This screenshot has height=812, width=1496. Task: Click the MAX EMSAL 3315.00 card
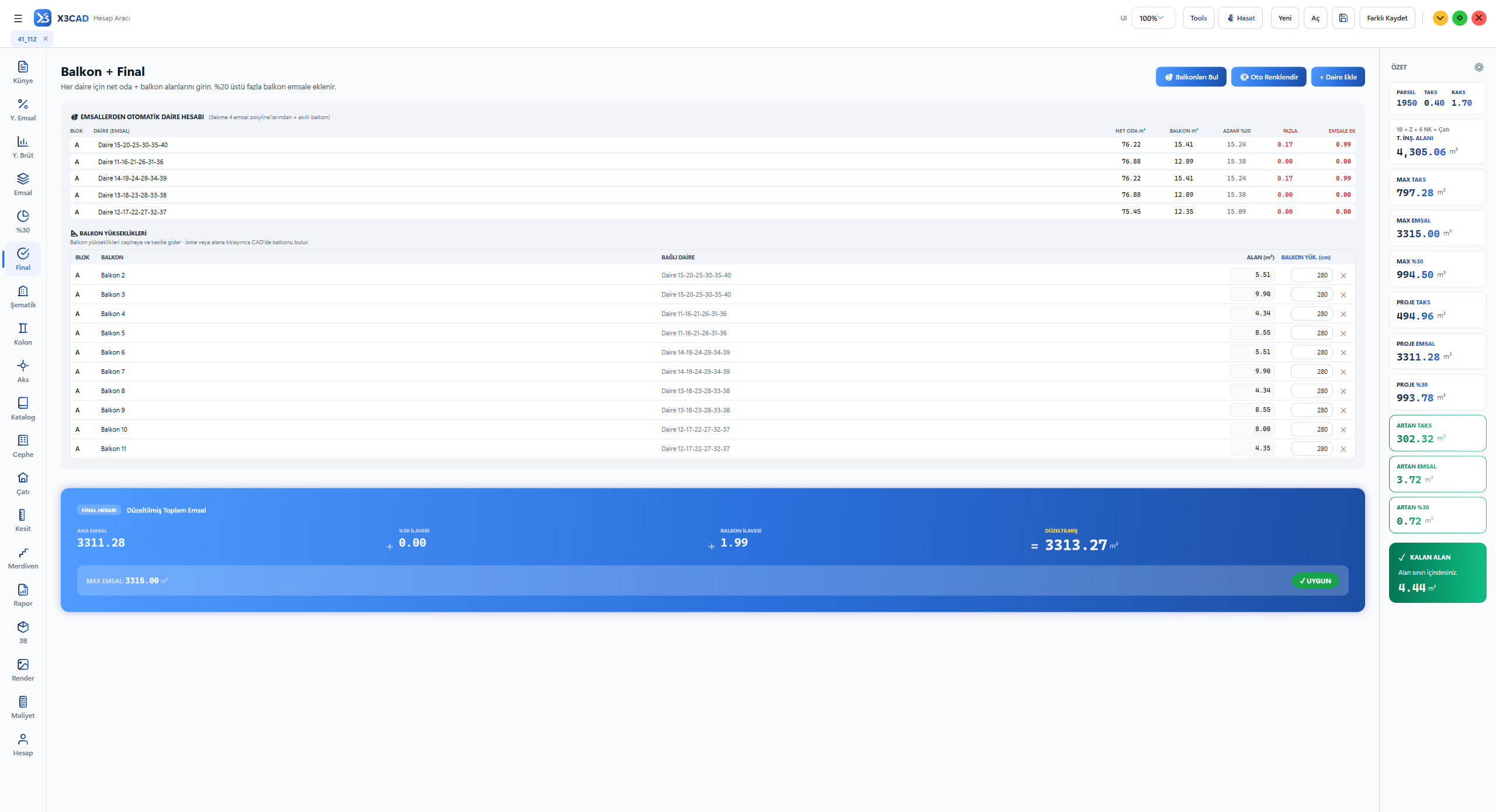tap(1437, 228)
